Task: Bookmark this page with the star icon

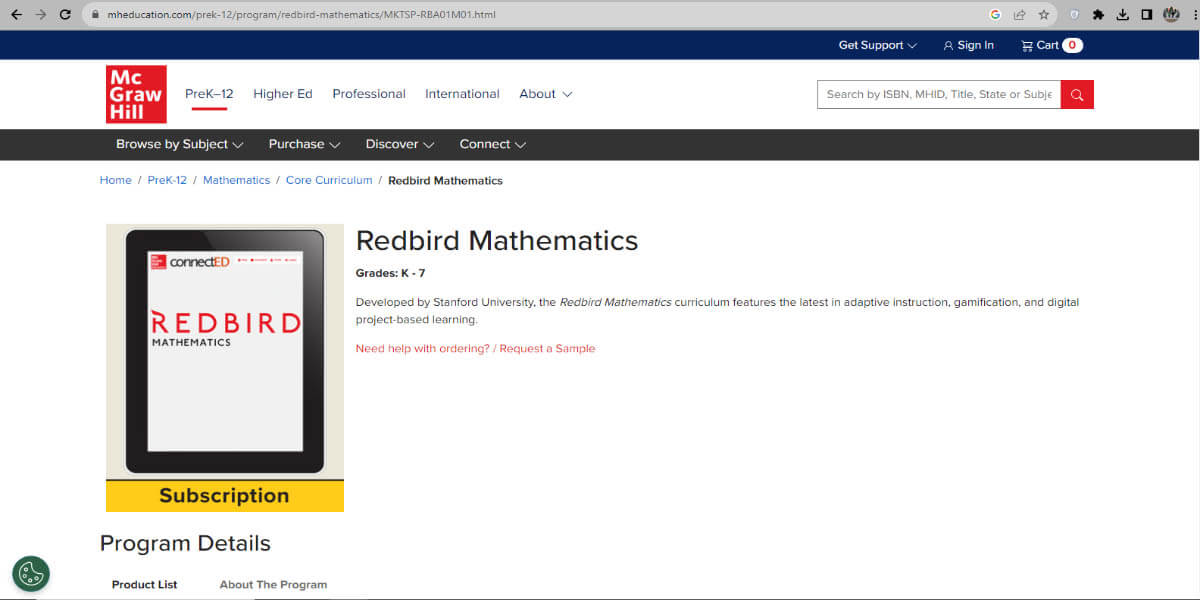Action: 1044,15
